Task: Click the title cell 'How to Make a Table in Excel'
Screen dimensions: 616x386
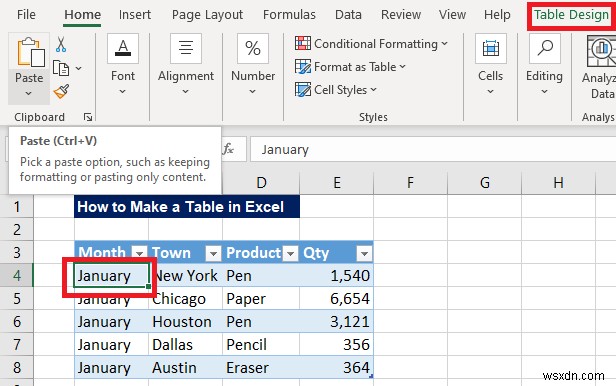Action: pos(187,206)
